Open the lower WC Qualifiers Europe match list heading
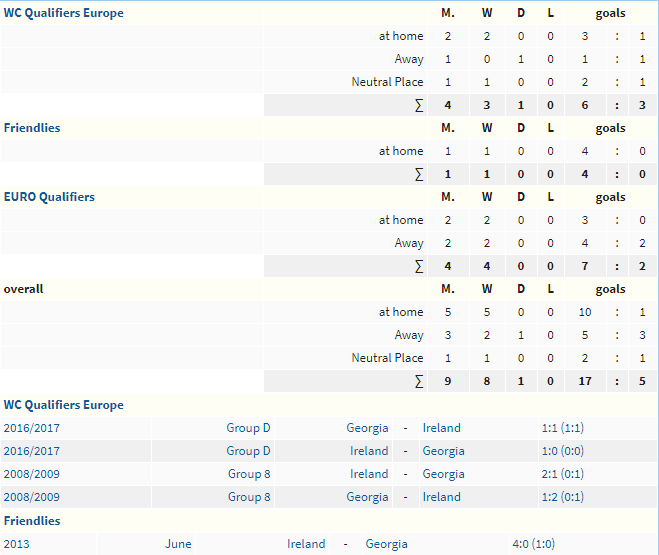 [63, 405]
